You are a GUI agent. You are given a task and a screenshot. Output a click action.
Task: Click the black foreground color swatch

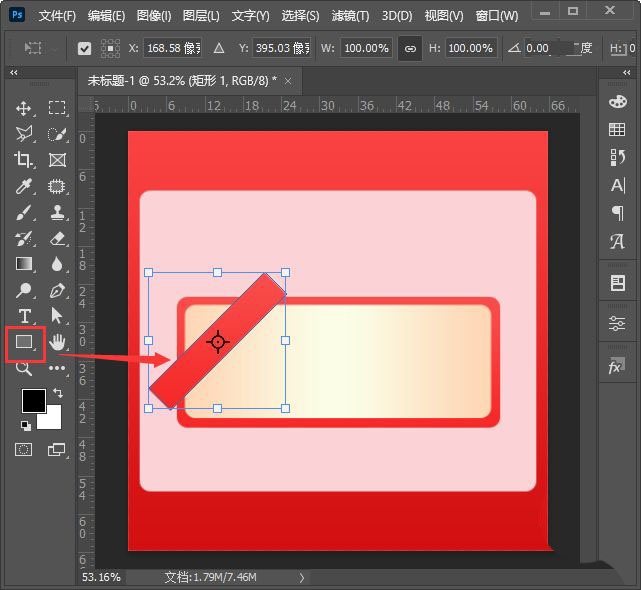tap(34, 401)
